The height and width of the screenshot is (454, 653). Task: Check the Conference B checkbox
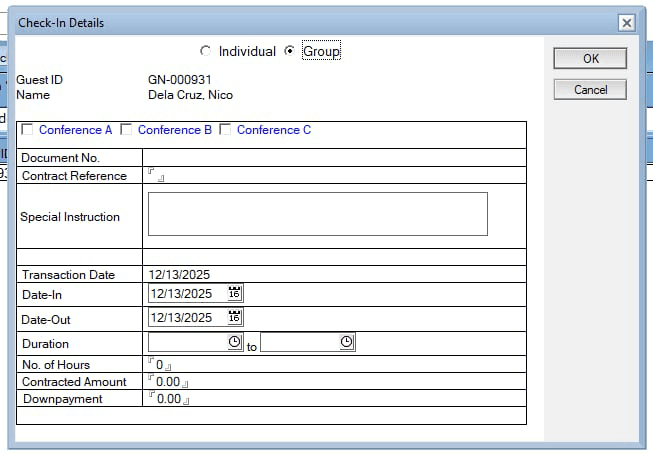click(x=126, y=130)
